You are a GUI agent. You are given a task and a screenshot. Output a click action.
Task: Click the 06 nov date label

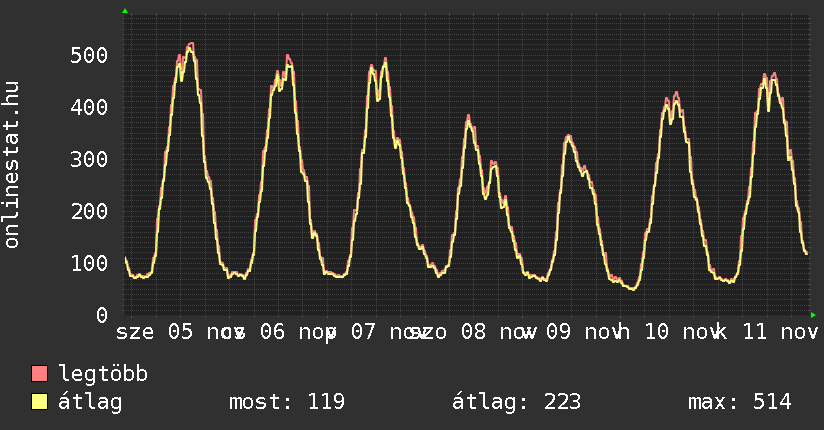290,331
